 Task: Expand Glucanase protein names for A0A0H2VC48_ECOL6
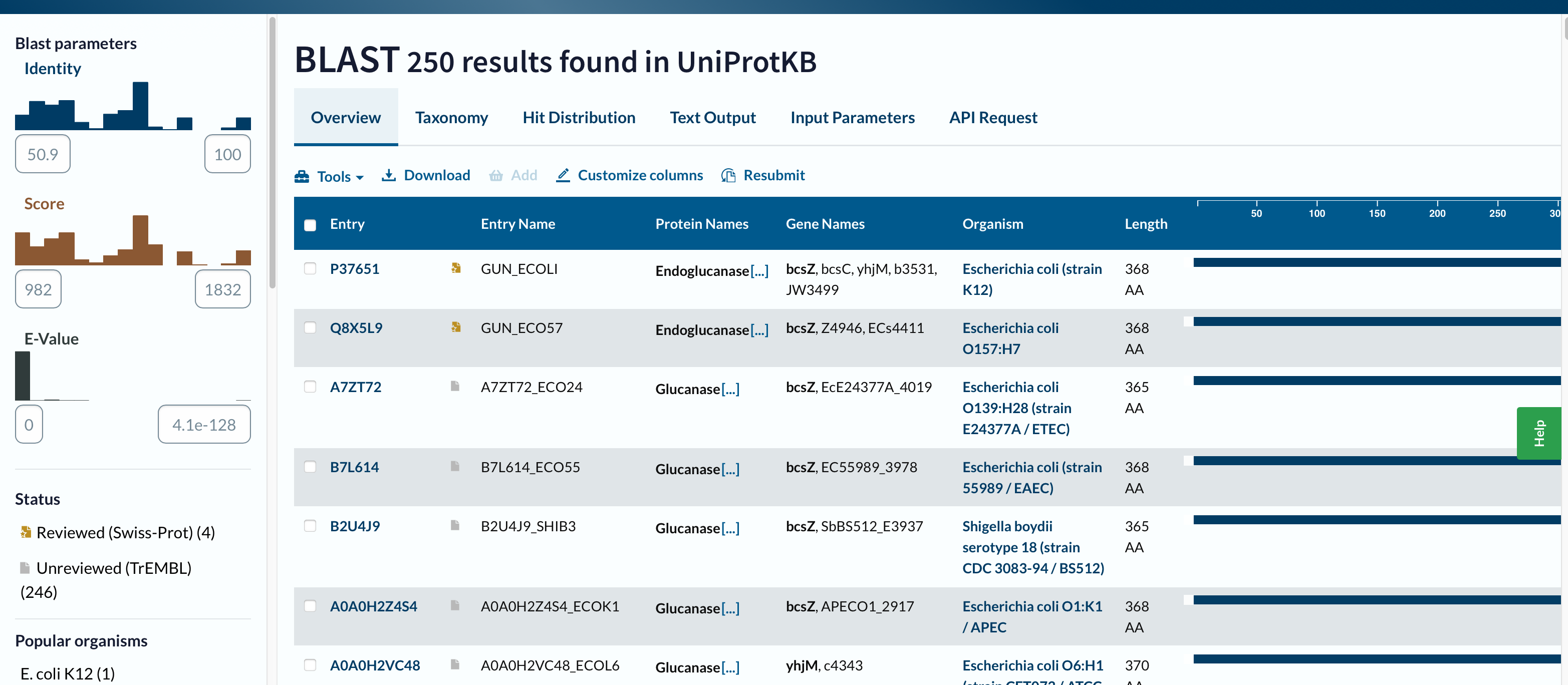pyautogui.click(x=730, y=667)
